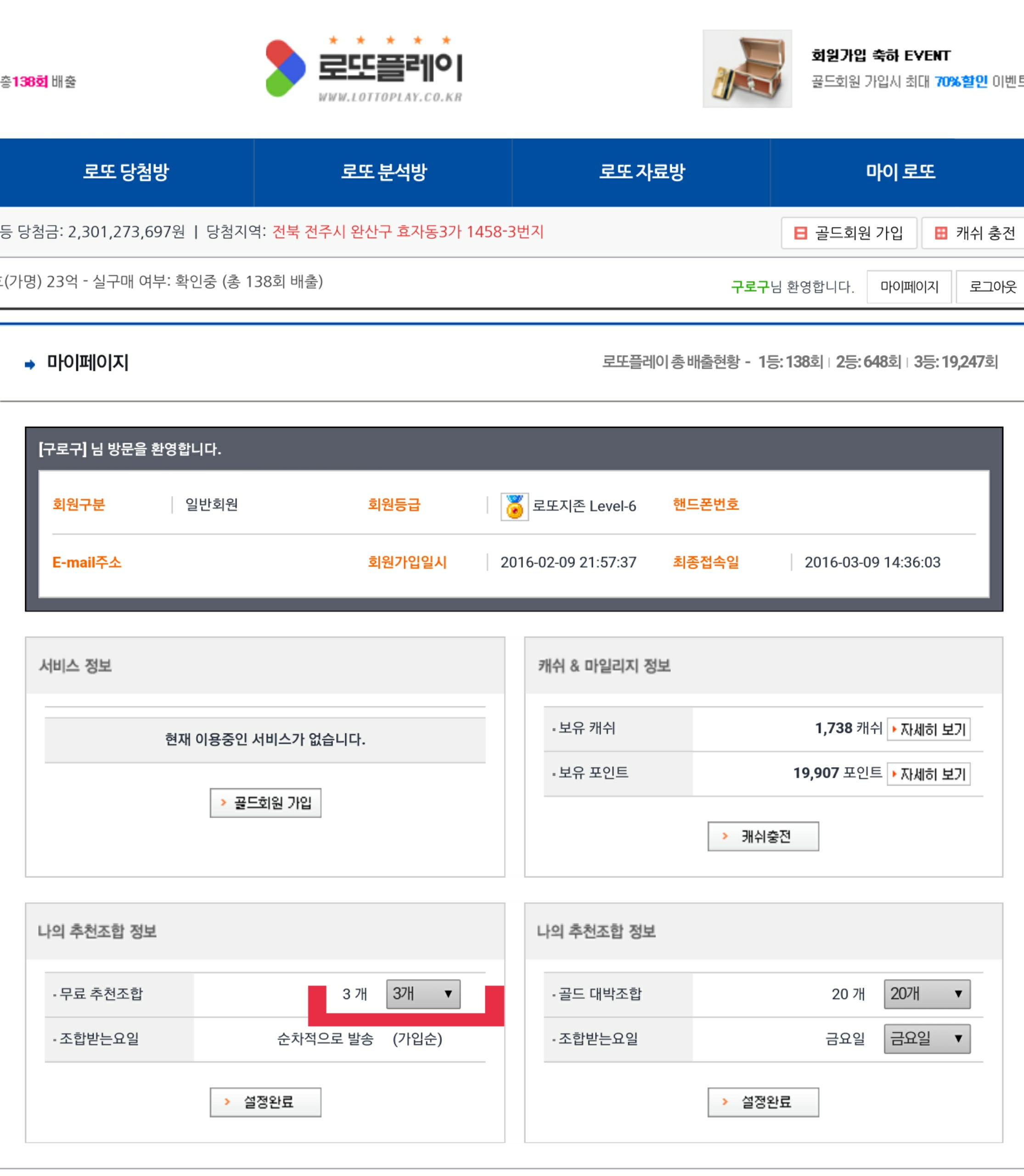Go to the 로또 자료방 menu
Screen dimensions: 1024x1176
641,171
